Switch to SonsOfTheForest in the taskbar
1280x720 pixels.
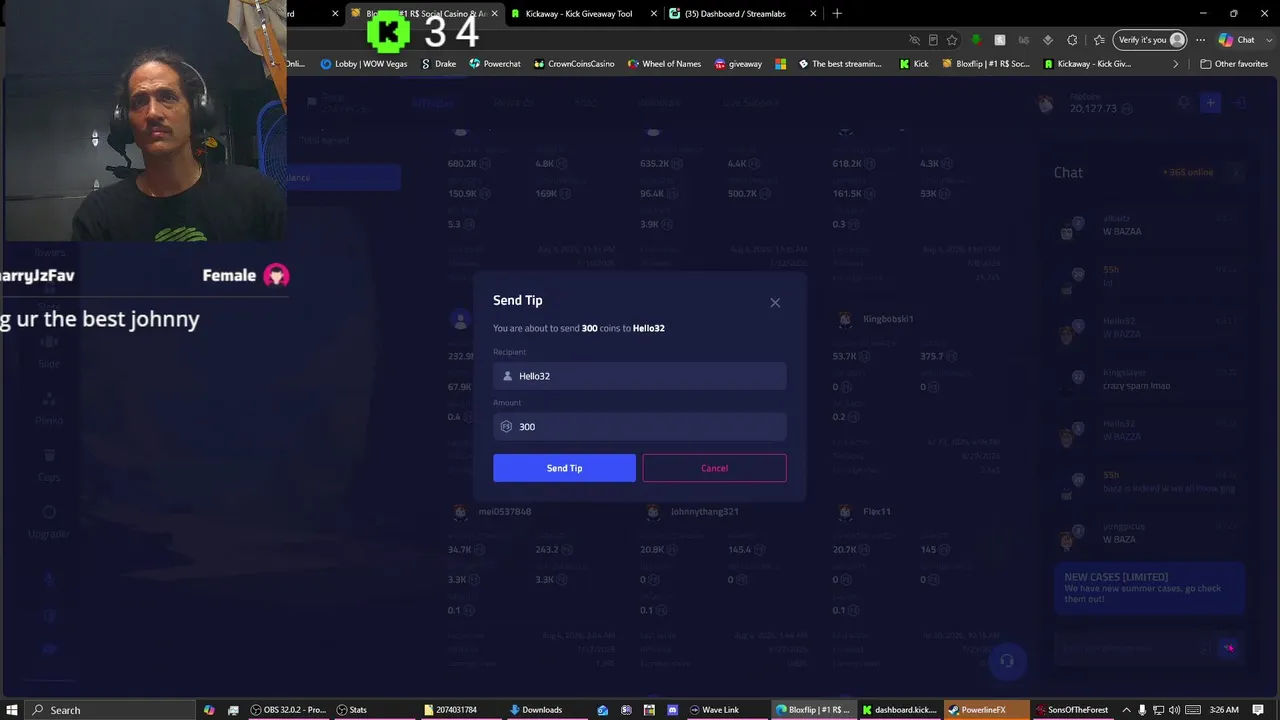click(1074, 710)
